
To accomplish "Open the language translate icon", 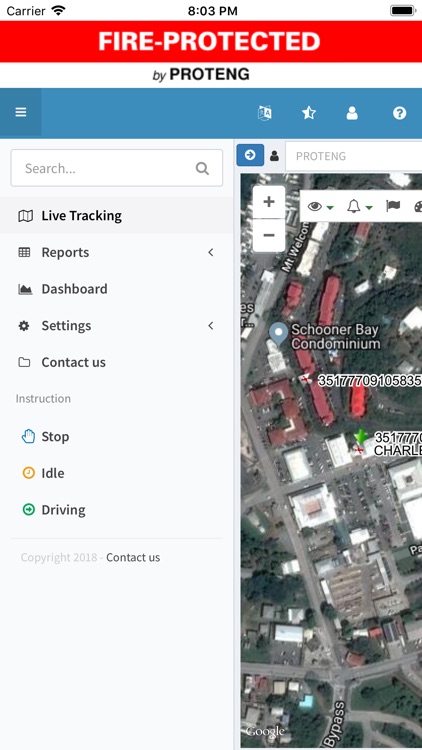I will [x=265, y=113].
